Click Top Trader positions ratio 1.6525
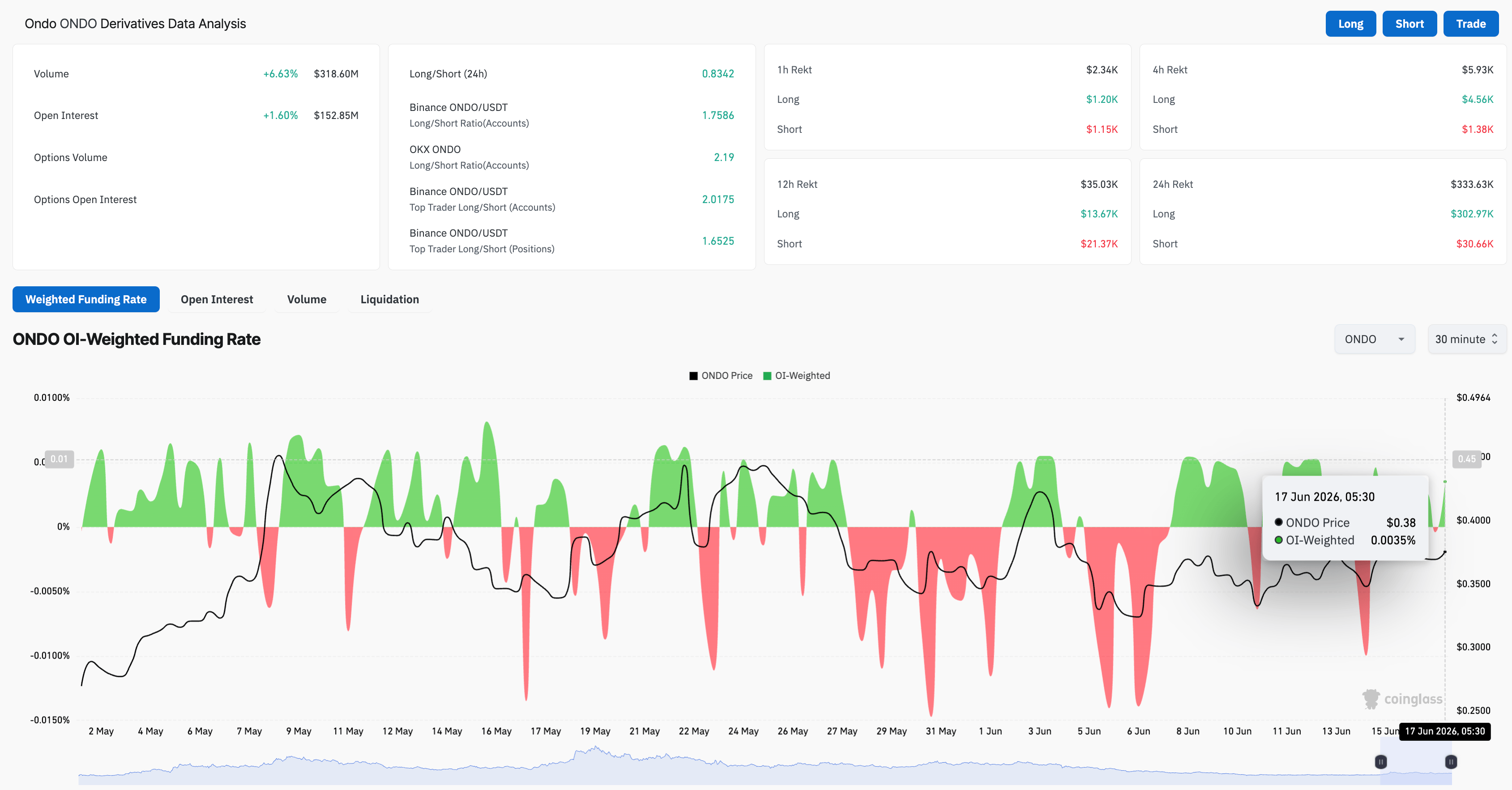1512x790 pixels. pyautogui.click(x=718, y=241)
